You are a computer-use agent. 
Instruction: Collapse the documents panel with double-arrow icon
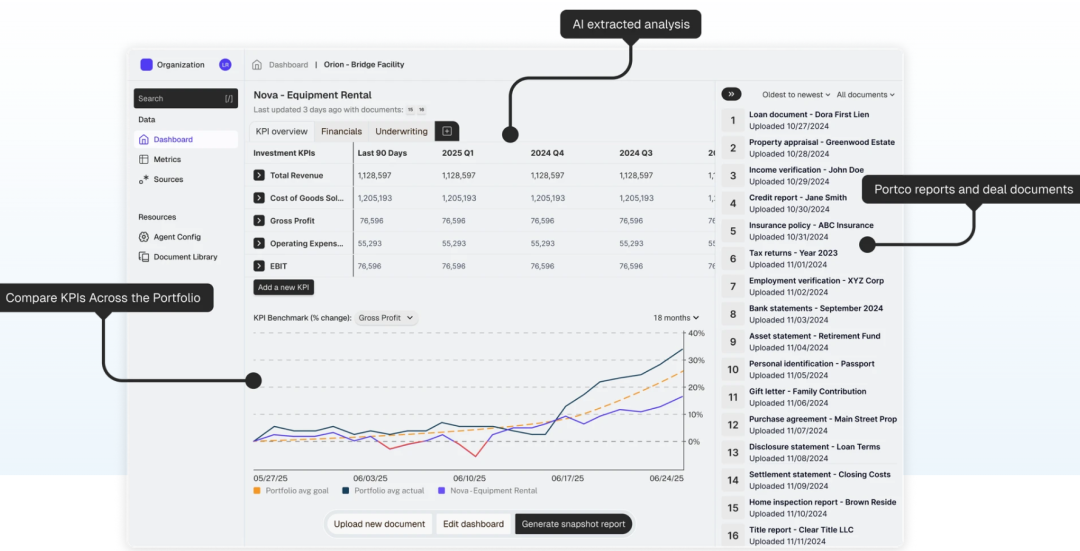pos(731,94)
